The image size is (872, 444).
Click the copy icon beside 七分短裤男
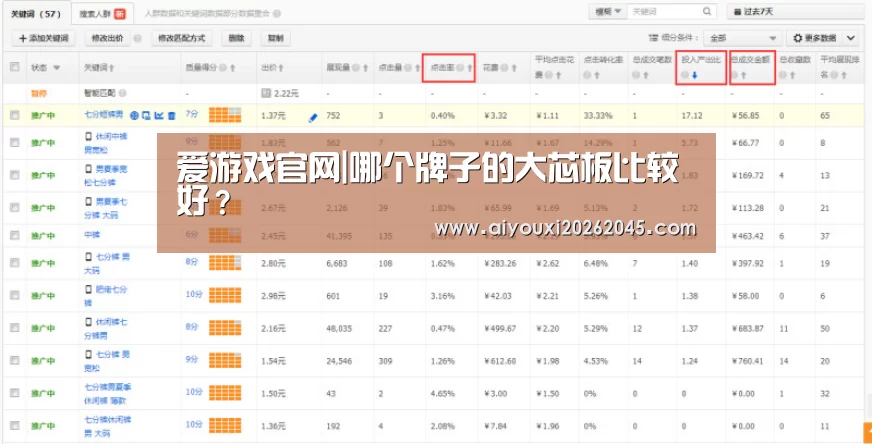(146, 116)
